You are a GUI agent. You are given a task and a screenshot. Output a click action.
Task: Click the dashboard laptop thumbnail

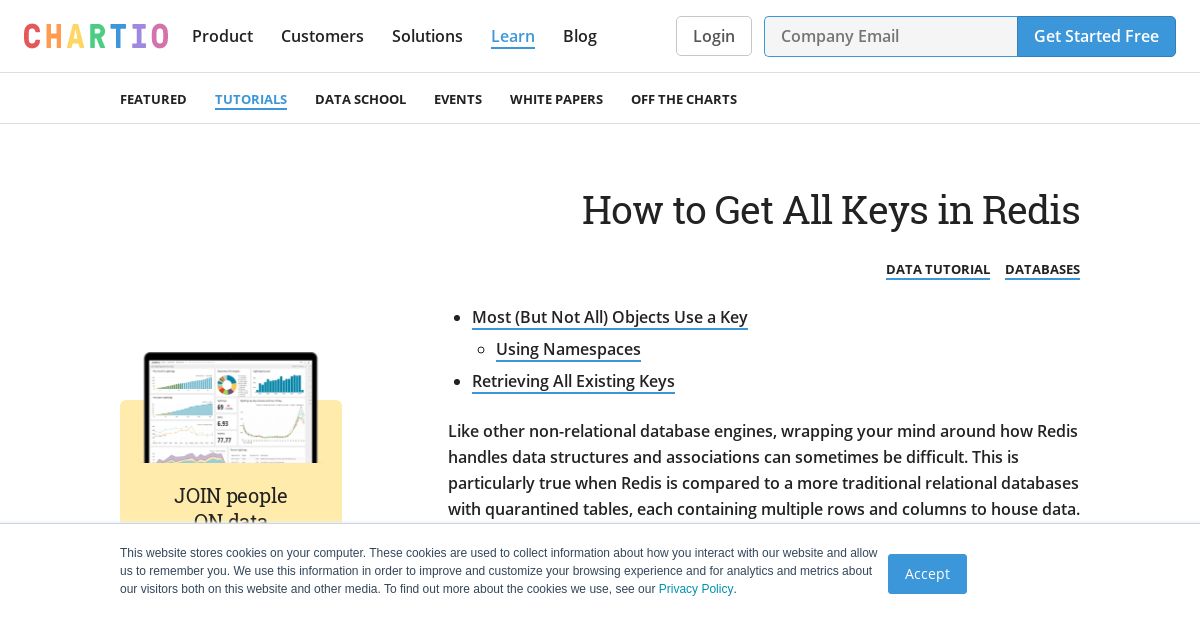(231, 407)
